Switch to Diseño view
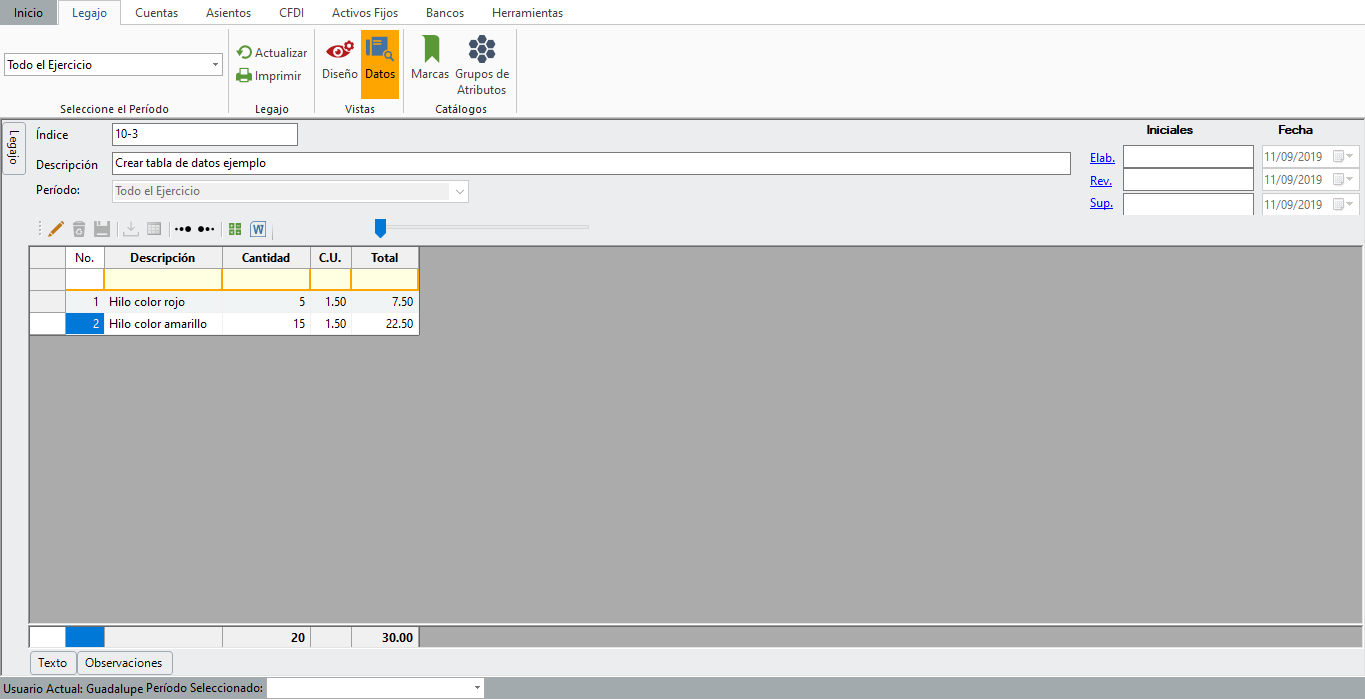The image size is (1365, 700). click(339, 58)
